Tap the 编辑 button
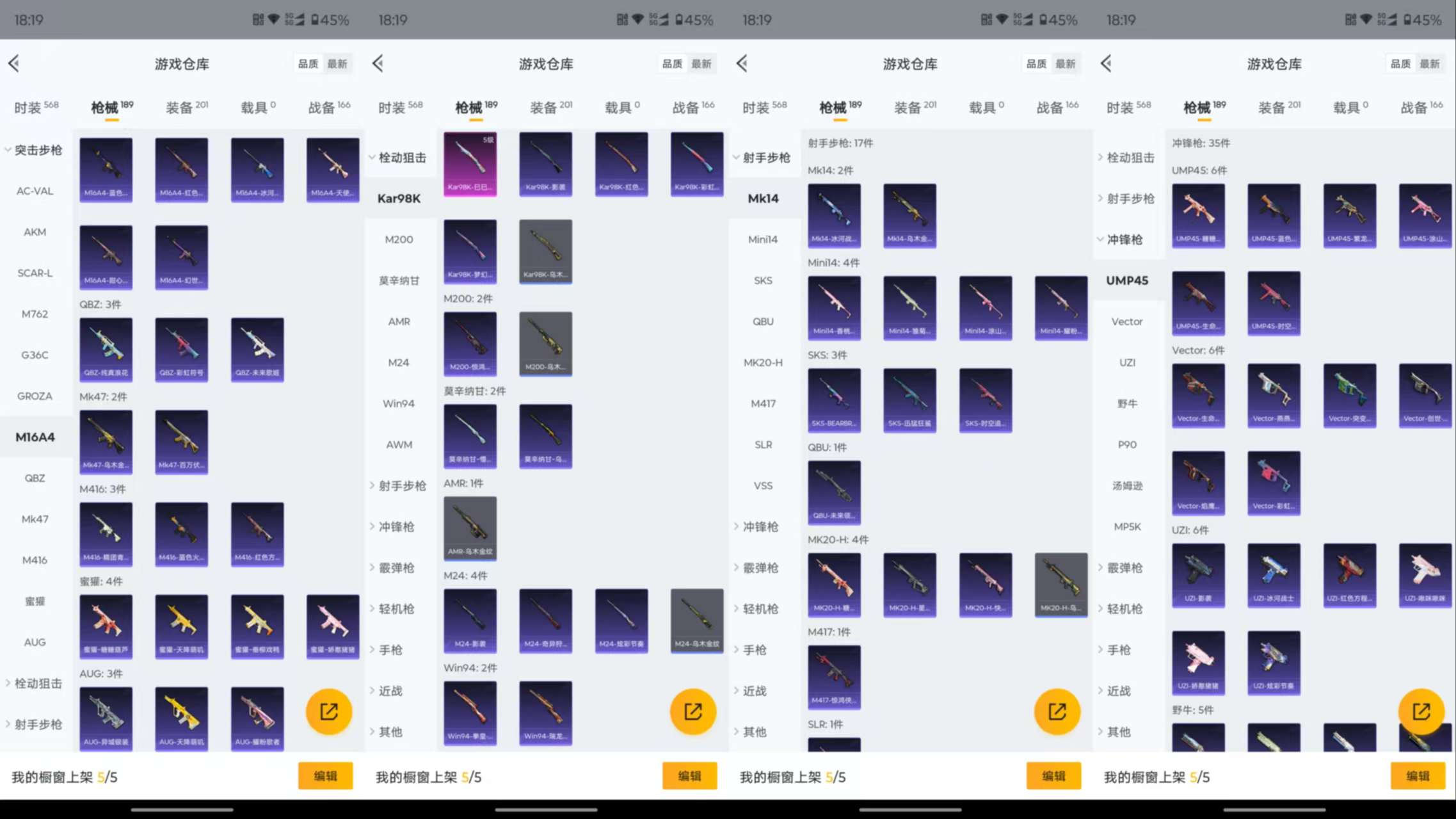Image resolution: width=1456 pixels, height=819 pixels. point(325,775)
